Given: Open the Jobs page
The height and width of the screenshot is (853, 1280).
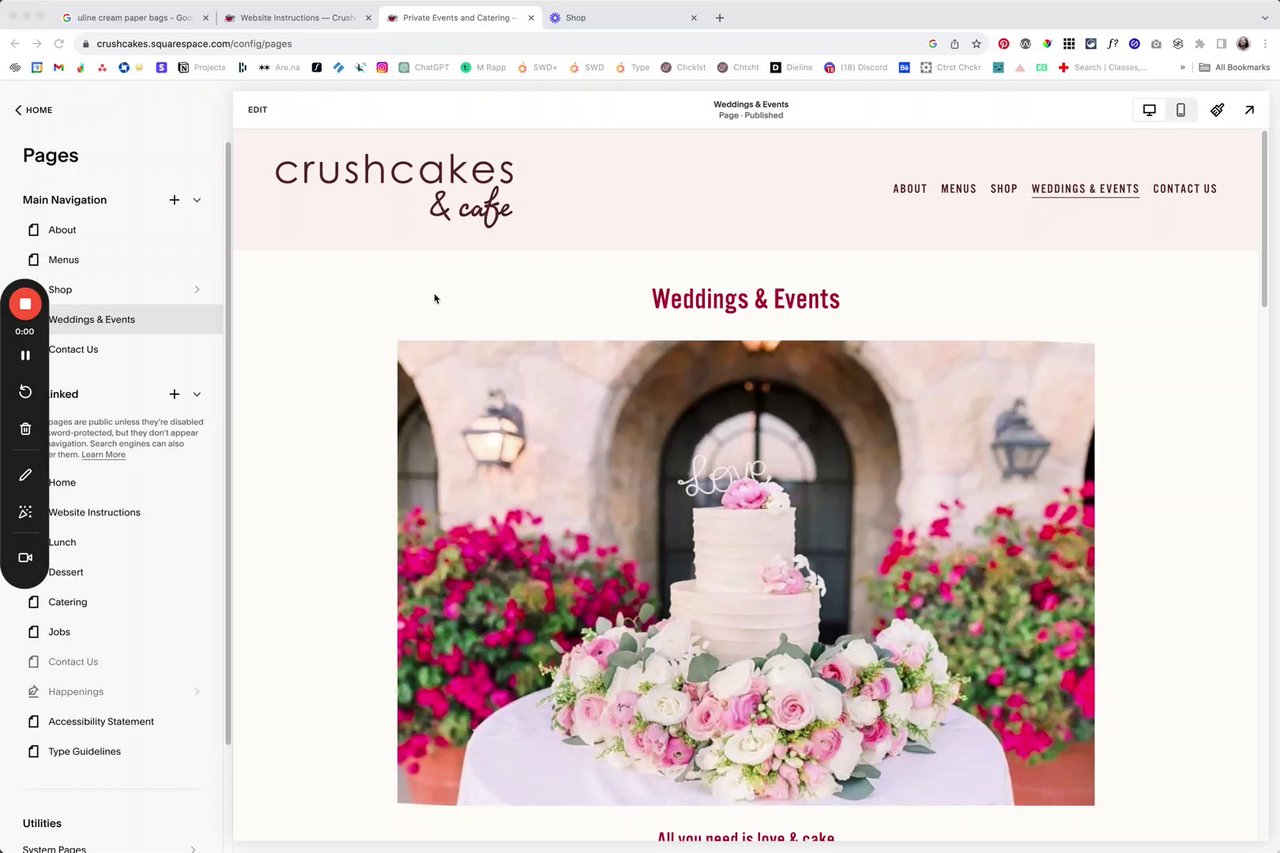Looking at the screenshot, I should (59, 632).
